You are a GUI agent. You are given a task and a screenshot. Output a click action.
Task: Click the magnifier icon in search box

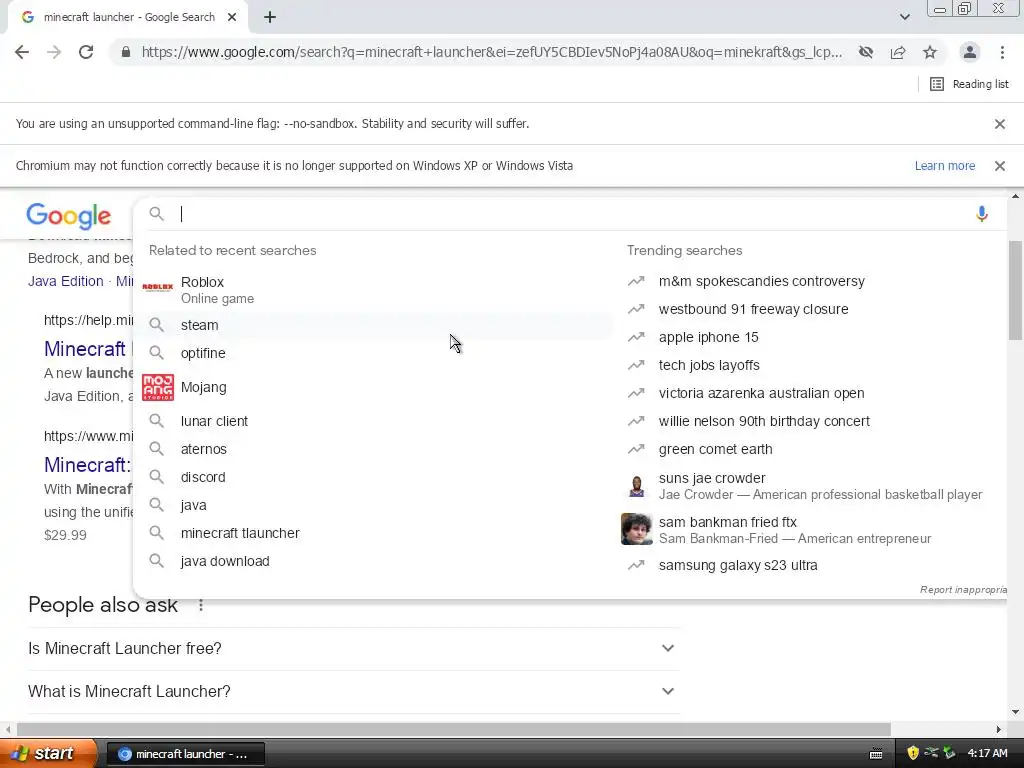click(157, 214)
